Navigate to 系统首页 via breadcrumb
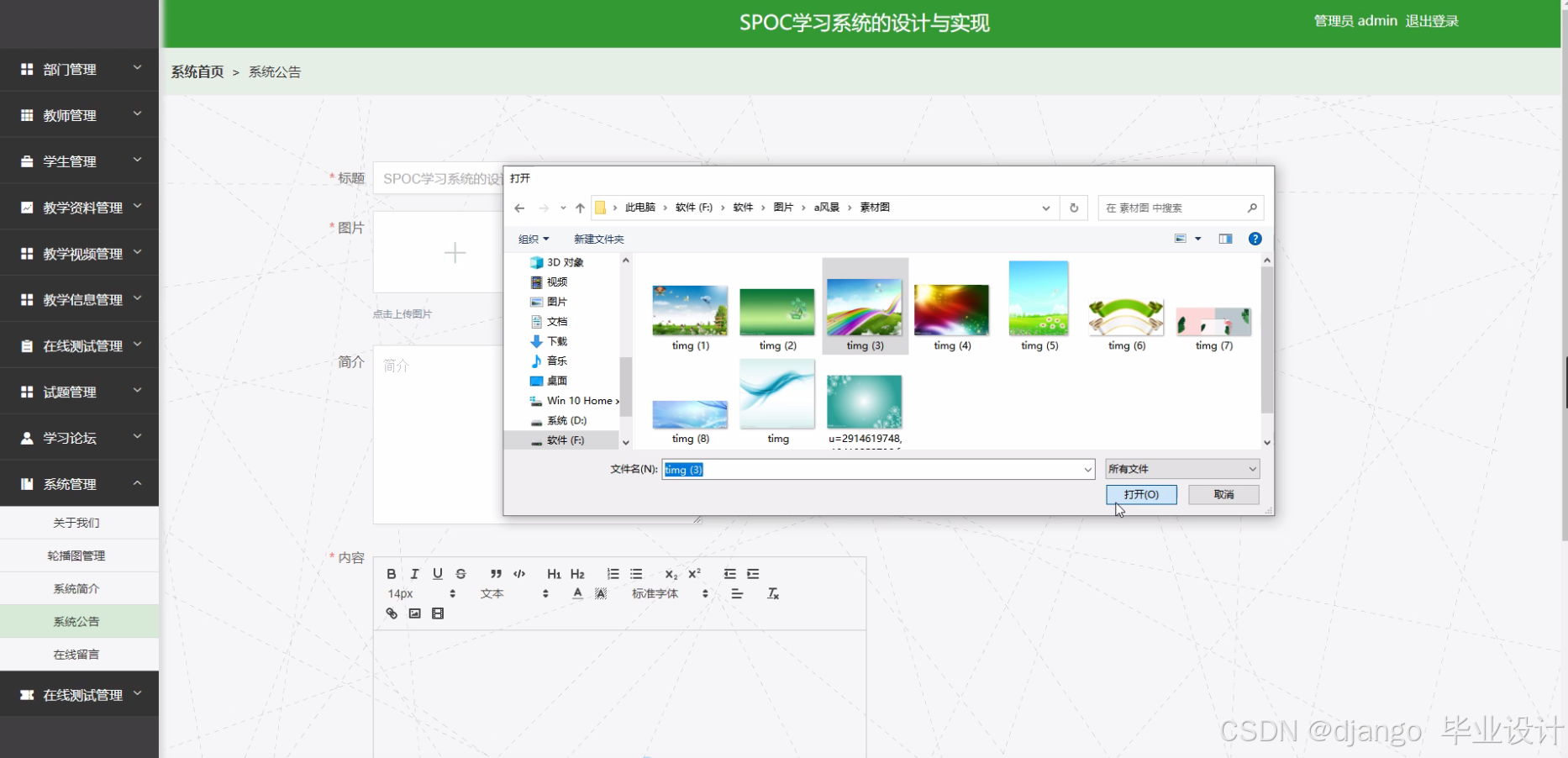 (x=197, y=71)
